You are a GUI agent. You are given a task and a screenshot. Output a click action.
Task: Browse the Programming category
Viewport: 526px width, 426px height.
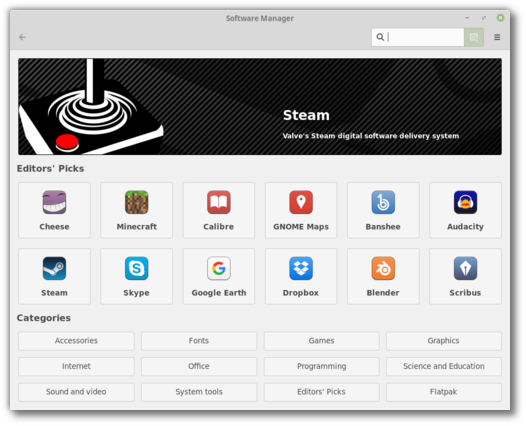coord(322,366)
